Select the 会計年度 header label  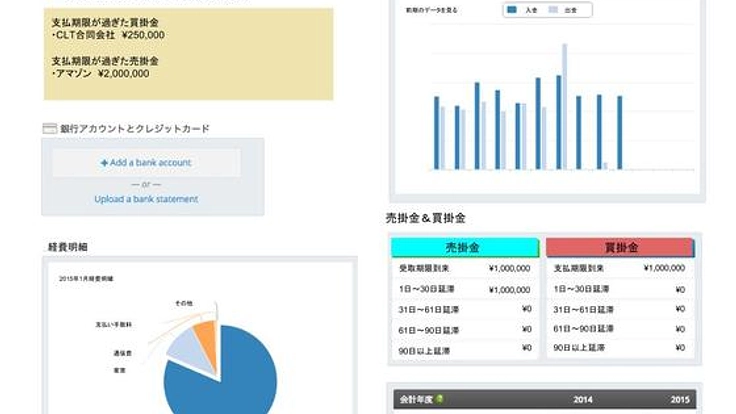(415, 399)
